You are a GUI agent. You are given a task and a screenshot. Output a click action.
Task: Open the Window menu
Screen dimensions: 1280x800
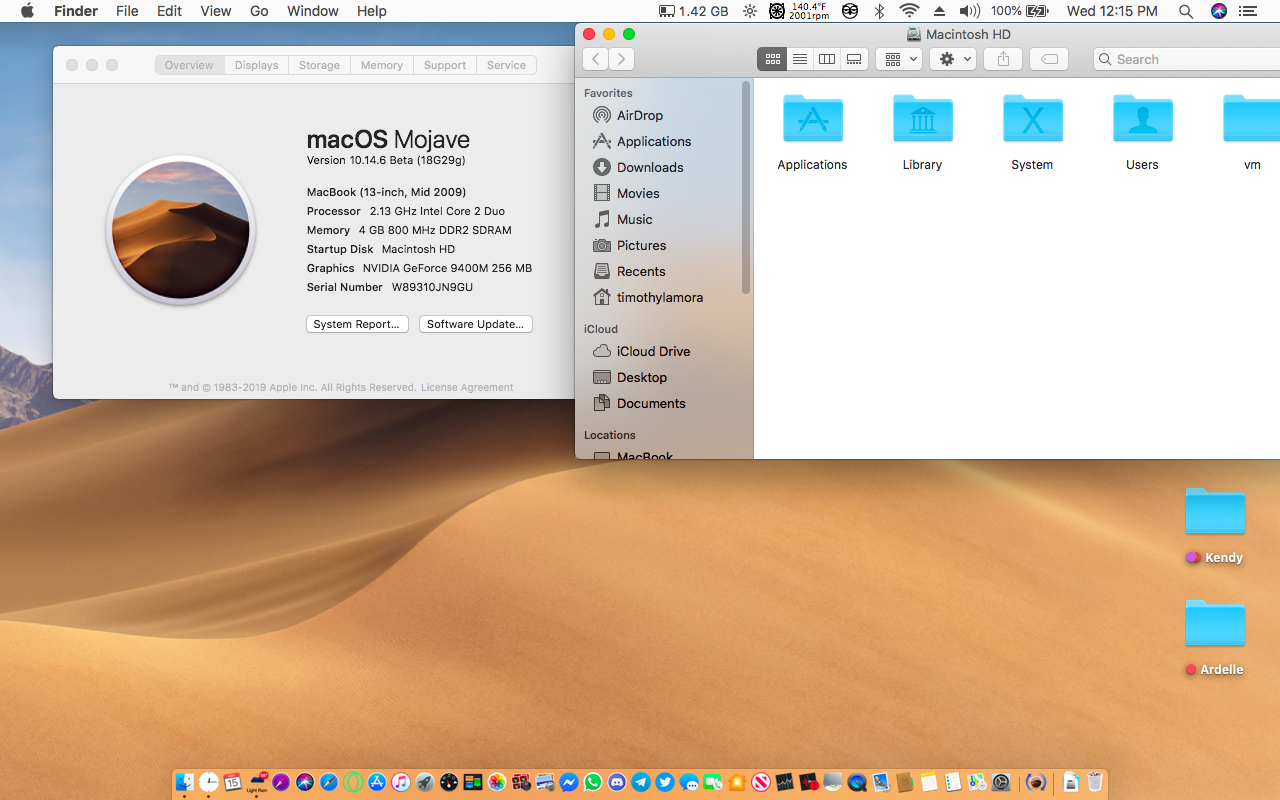(x=312, y=11)
